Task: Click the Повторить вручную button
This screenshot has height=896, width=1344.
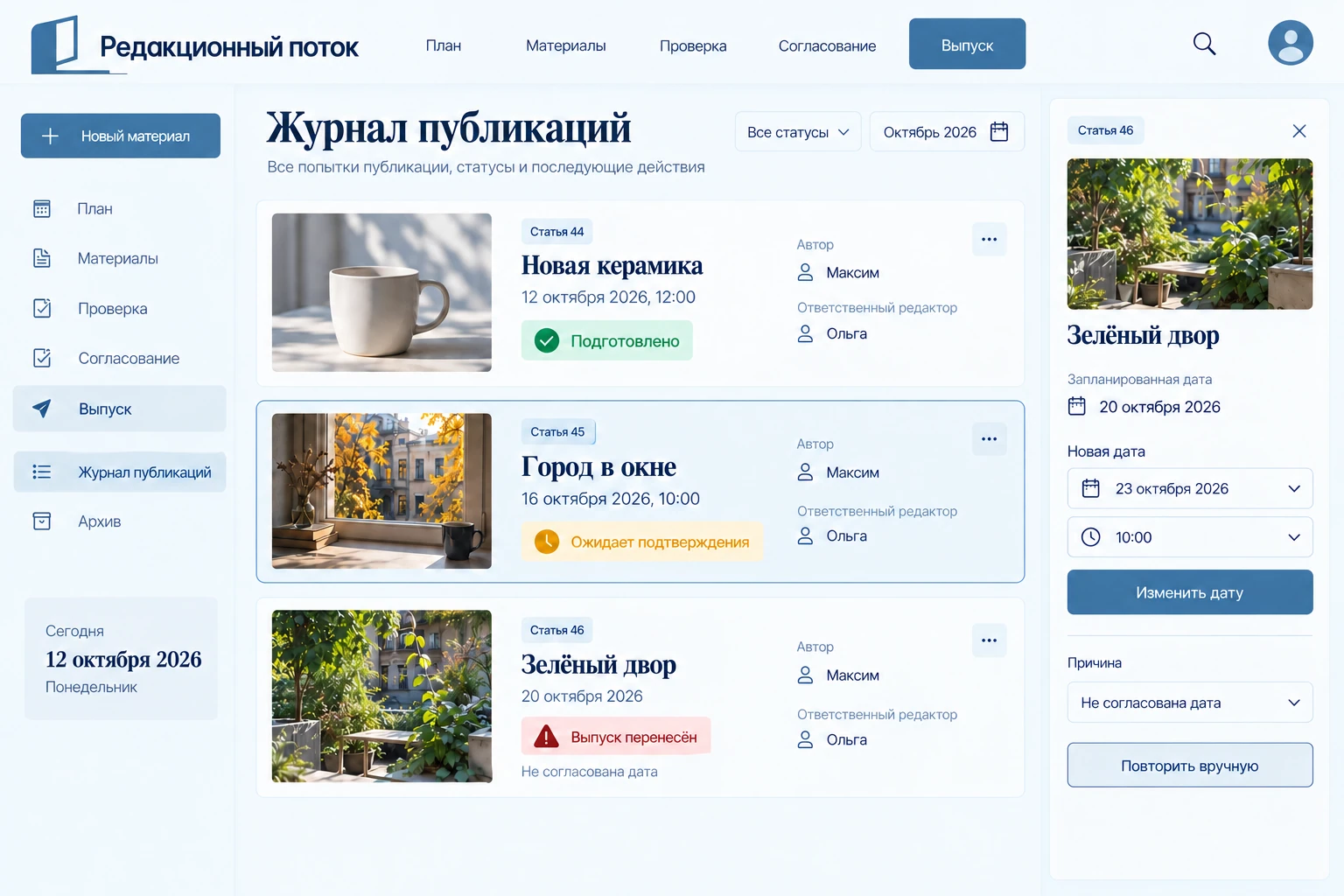Action: [1190, 766]
